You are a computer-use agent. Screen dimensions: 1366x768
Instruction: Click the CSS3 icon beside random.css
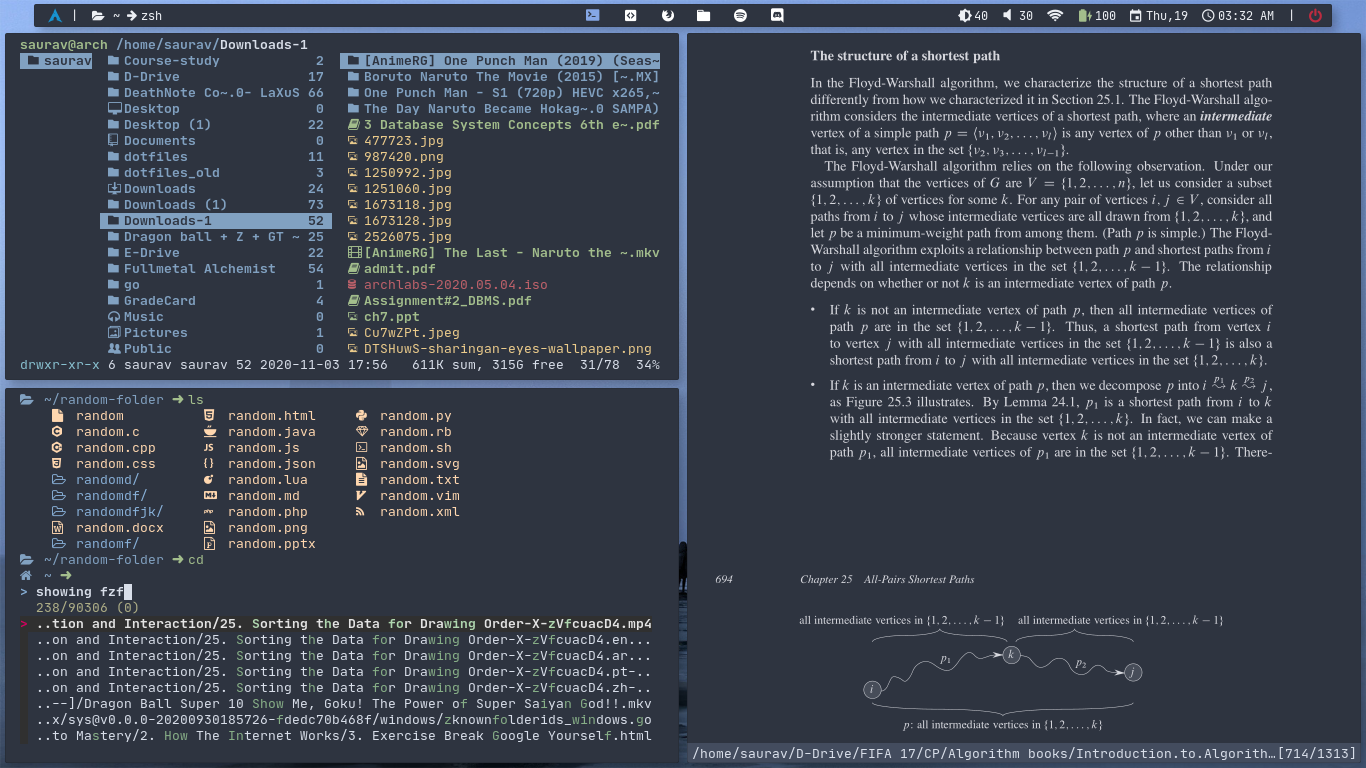tap(57, 464)
